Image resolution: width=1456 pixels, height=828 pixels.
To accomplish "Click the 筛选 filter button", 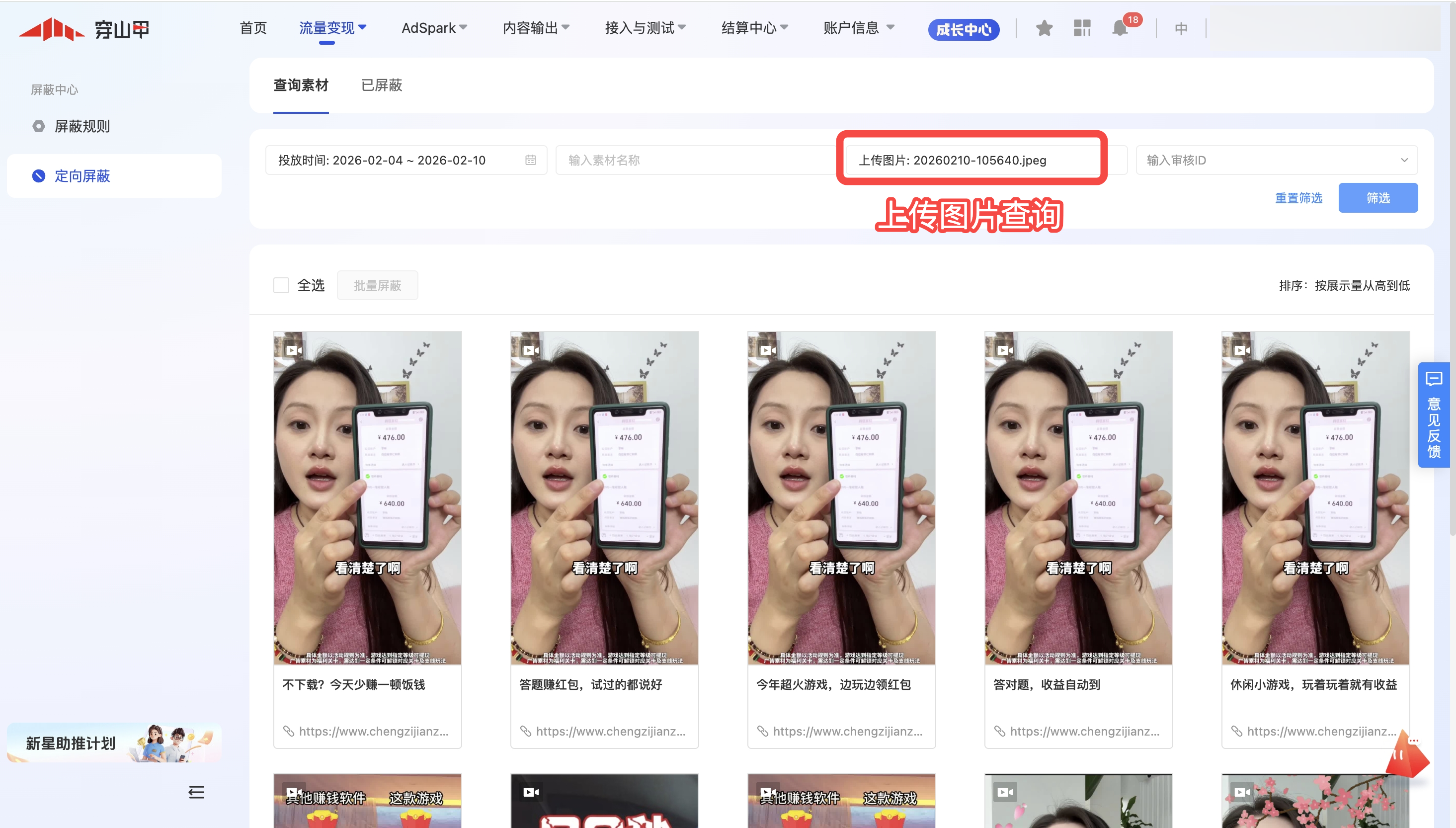I will pos(1377,198).
